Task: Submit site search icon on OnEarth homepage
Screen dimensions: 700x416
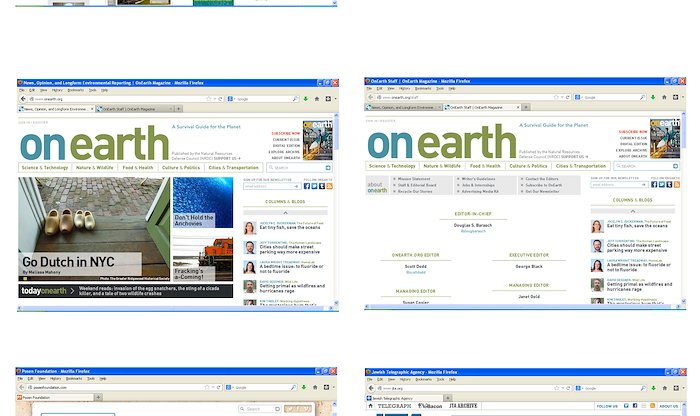Action: pyautogui.click(x=328, y=167)
